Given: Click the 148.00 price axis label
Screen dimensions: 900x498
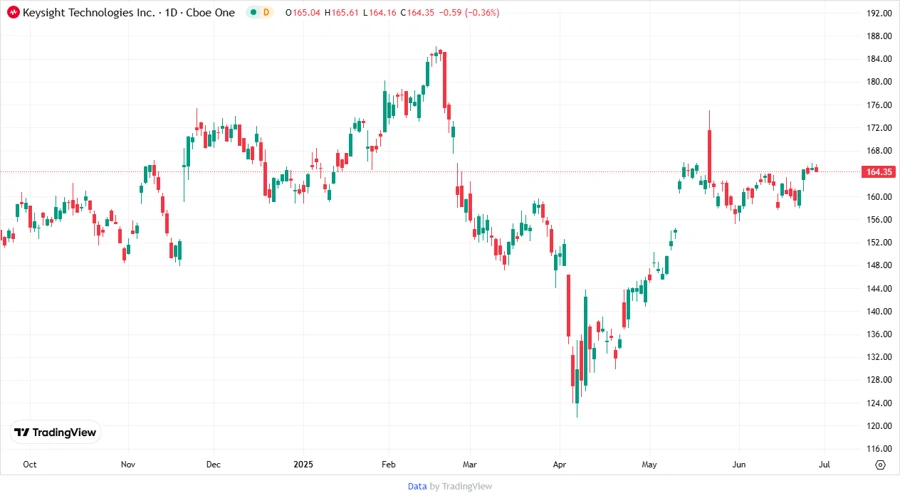Looking at the screenshot, I should click(879, 266).
